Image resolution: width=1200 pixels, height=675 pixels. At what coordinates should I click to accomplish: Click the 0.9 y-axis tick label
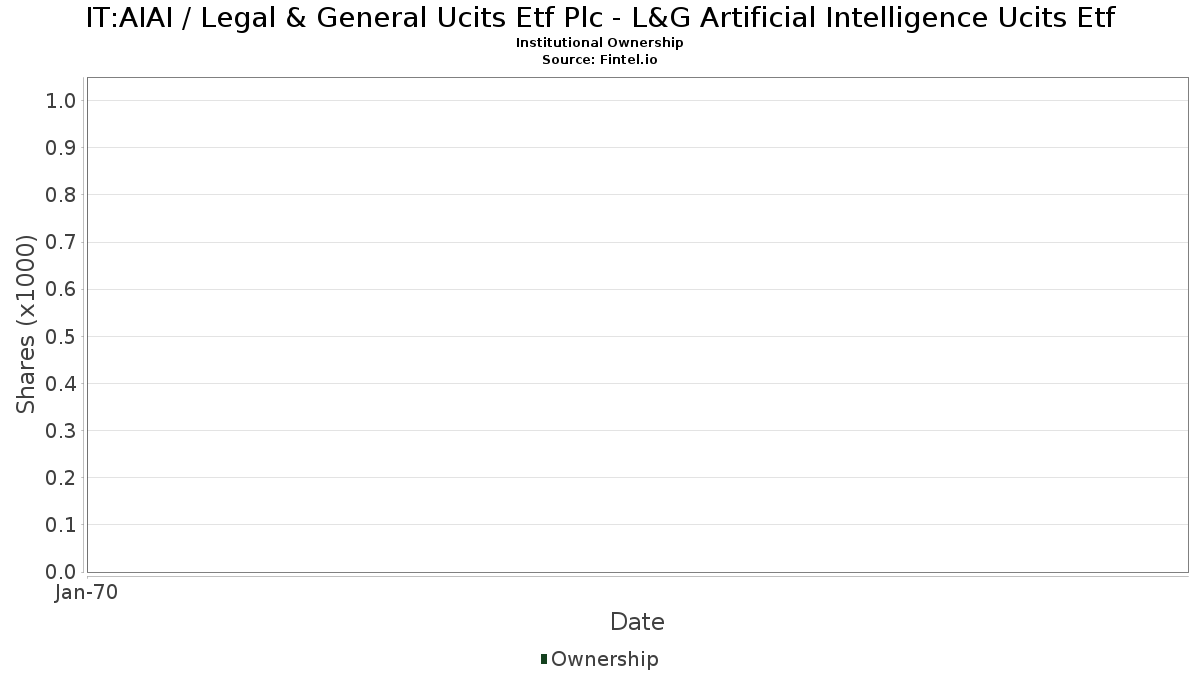pyautogui.click(x=61, y=147)
